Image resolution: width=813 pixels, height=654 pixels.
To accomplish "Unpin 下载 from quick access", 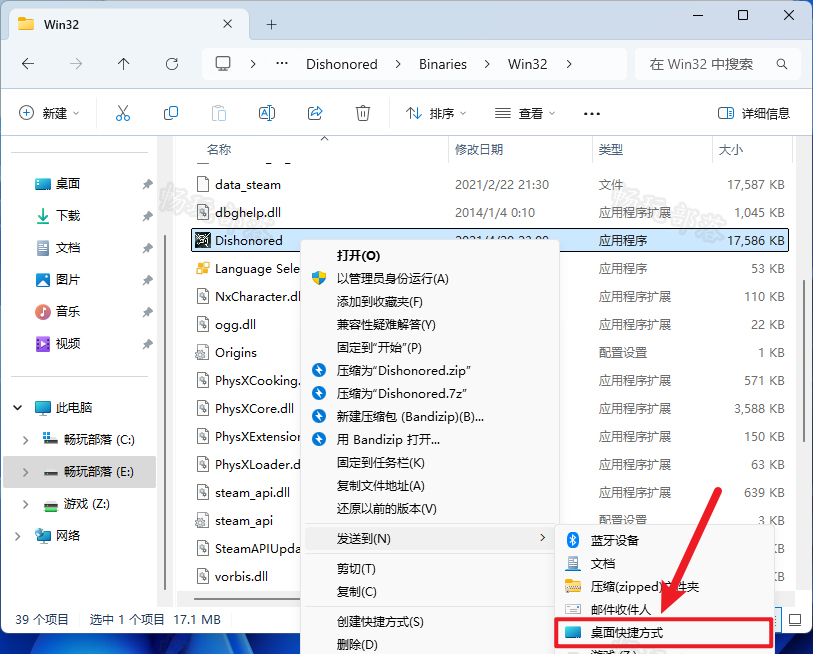I will click(x=148, y=216).
